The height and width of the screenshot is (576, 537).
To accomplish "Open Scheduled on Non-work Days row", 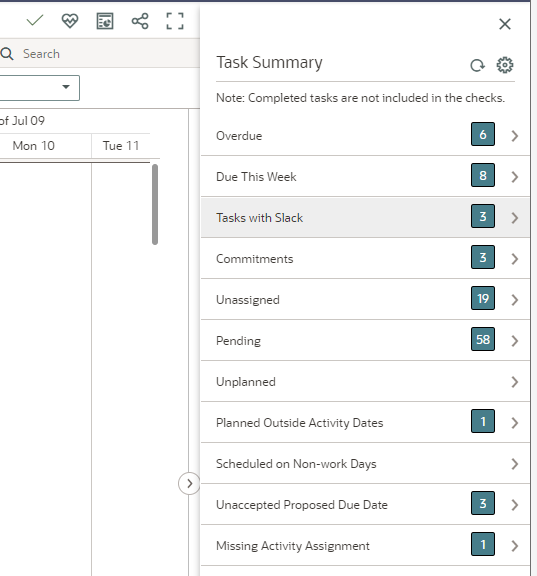I will click(x=365, y=464).
